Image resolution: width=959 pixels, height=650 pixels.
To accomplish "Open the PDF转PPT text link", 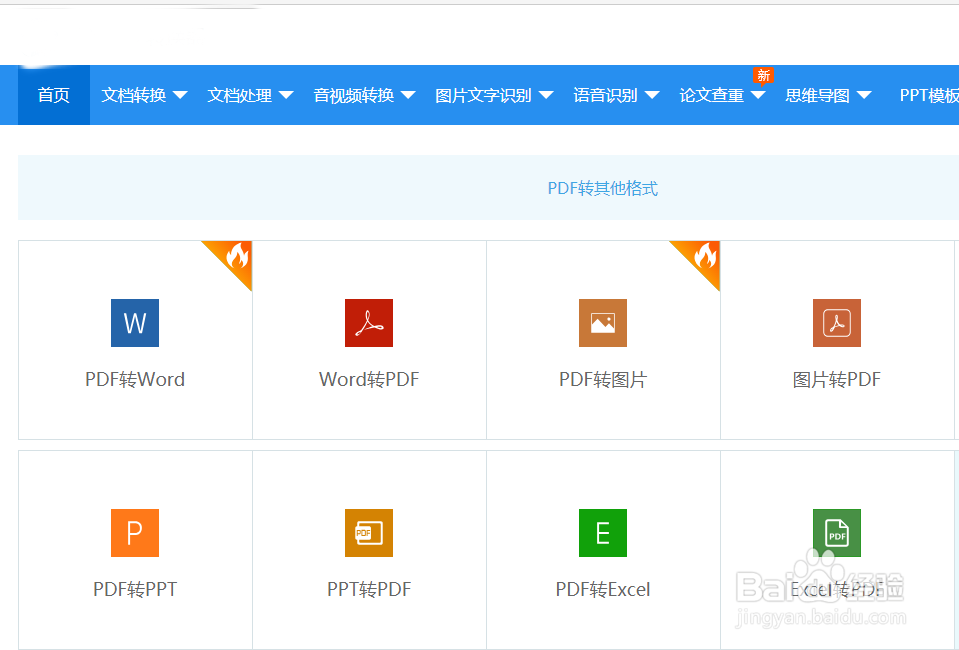I will tap(135, 589).
